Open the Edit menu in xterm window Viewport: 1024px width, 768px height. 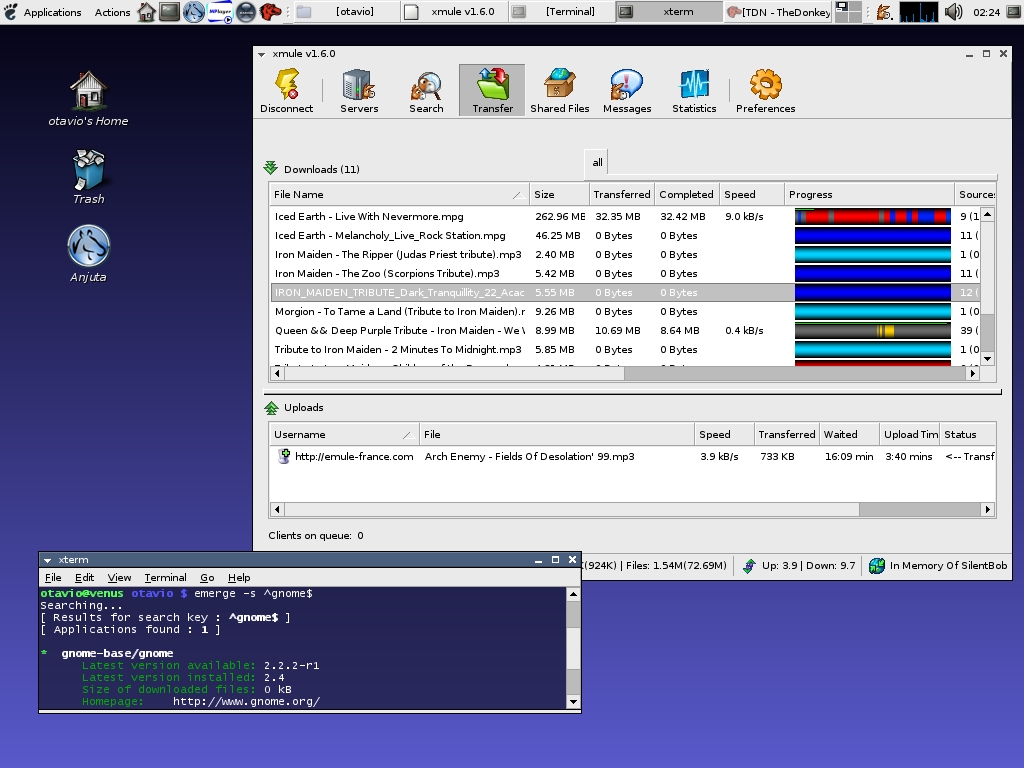pos(84,577)
